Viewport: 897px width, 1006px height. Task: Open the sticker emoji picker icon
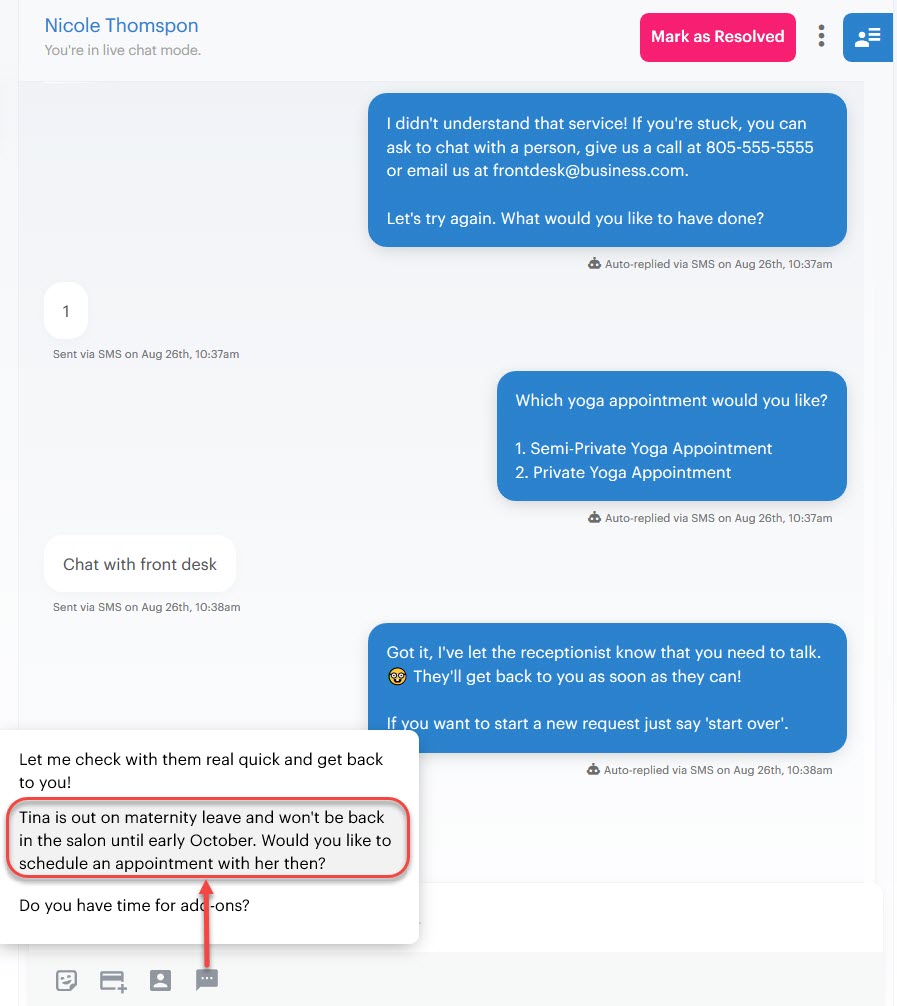pos(66,980)
